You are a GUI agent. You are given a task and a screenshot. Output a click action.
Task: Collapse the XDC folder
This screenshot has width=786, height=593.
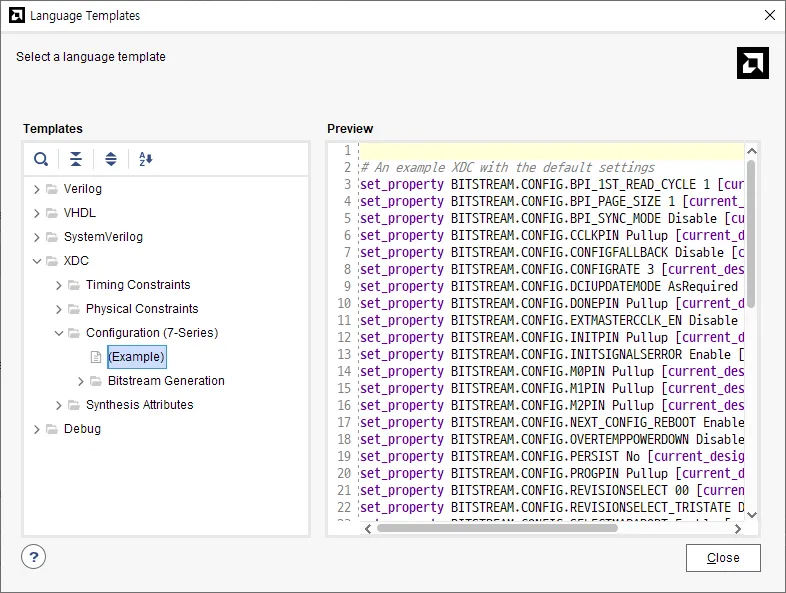click(37, 261)
